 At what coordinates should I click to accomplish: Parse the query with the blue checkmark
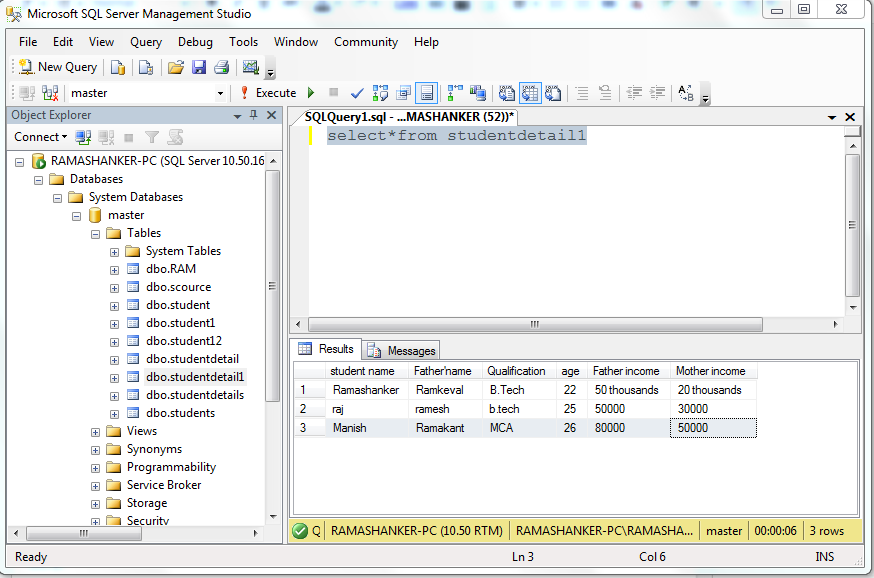point(357,93)
